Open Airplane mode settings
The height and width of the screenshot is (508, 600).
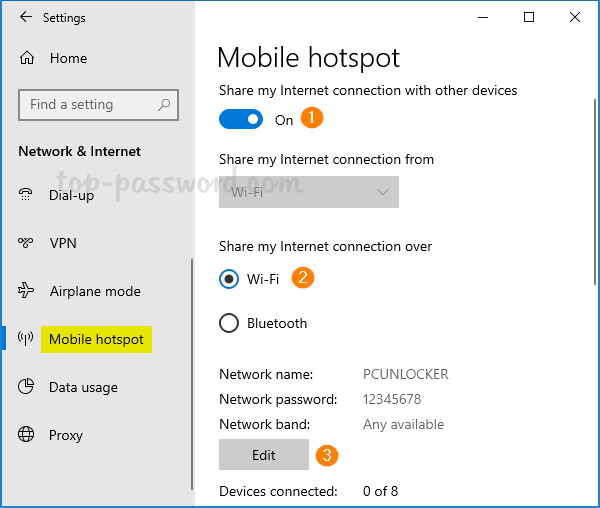click(x=95, y=291)
